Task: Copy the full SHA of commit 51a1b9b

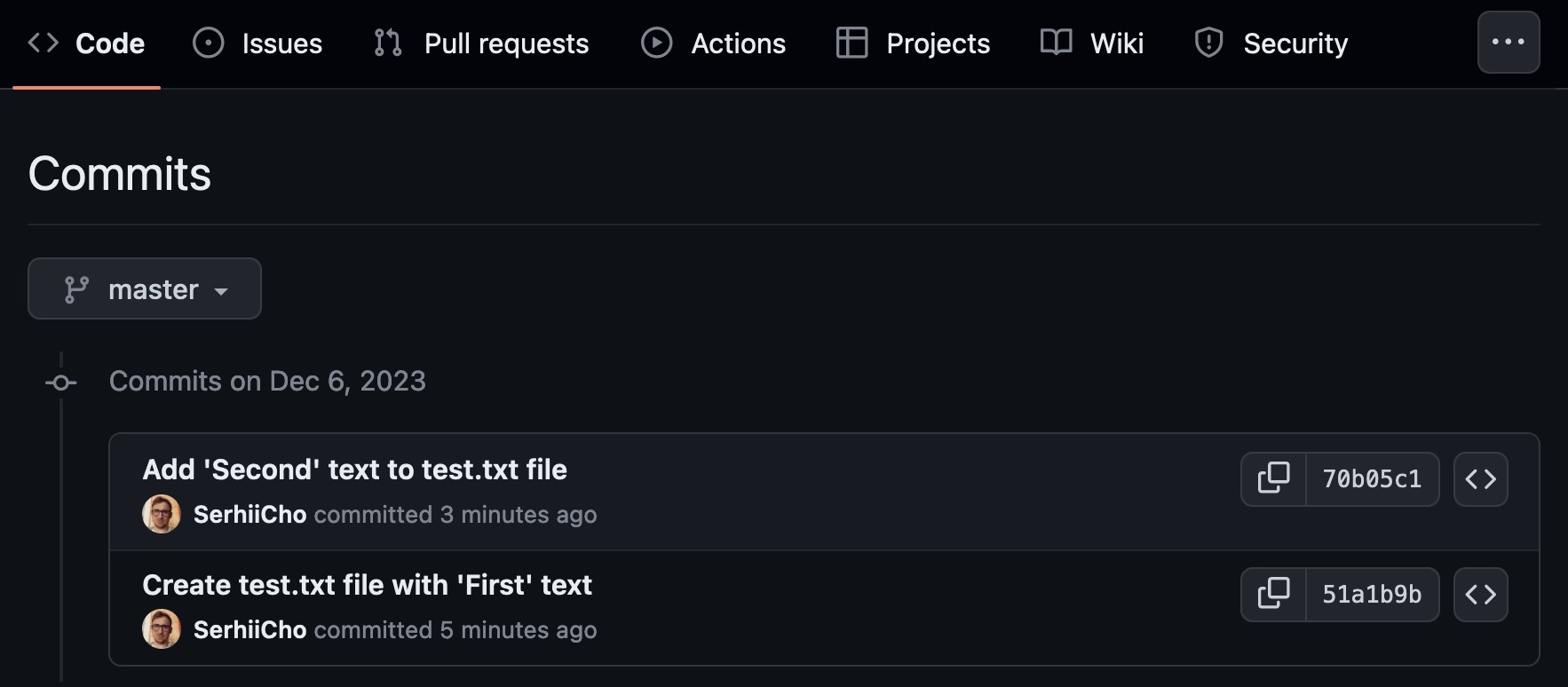Action: click(1273, 595)
